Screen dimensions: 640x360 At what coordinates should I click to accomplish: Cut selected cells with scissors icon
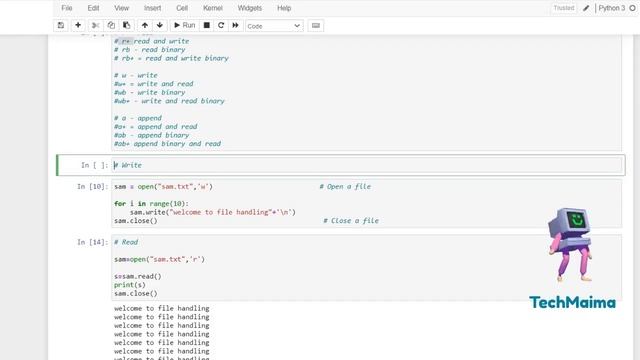point(96,25)
